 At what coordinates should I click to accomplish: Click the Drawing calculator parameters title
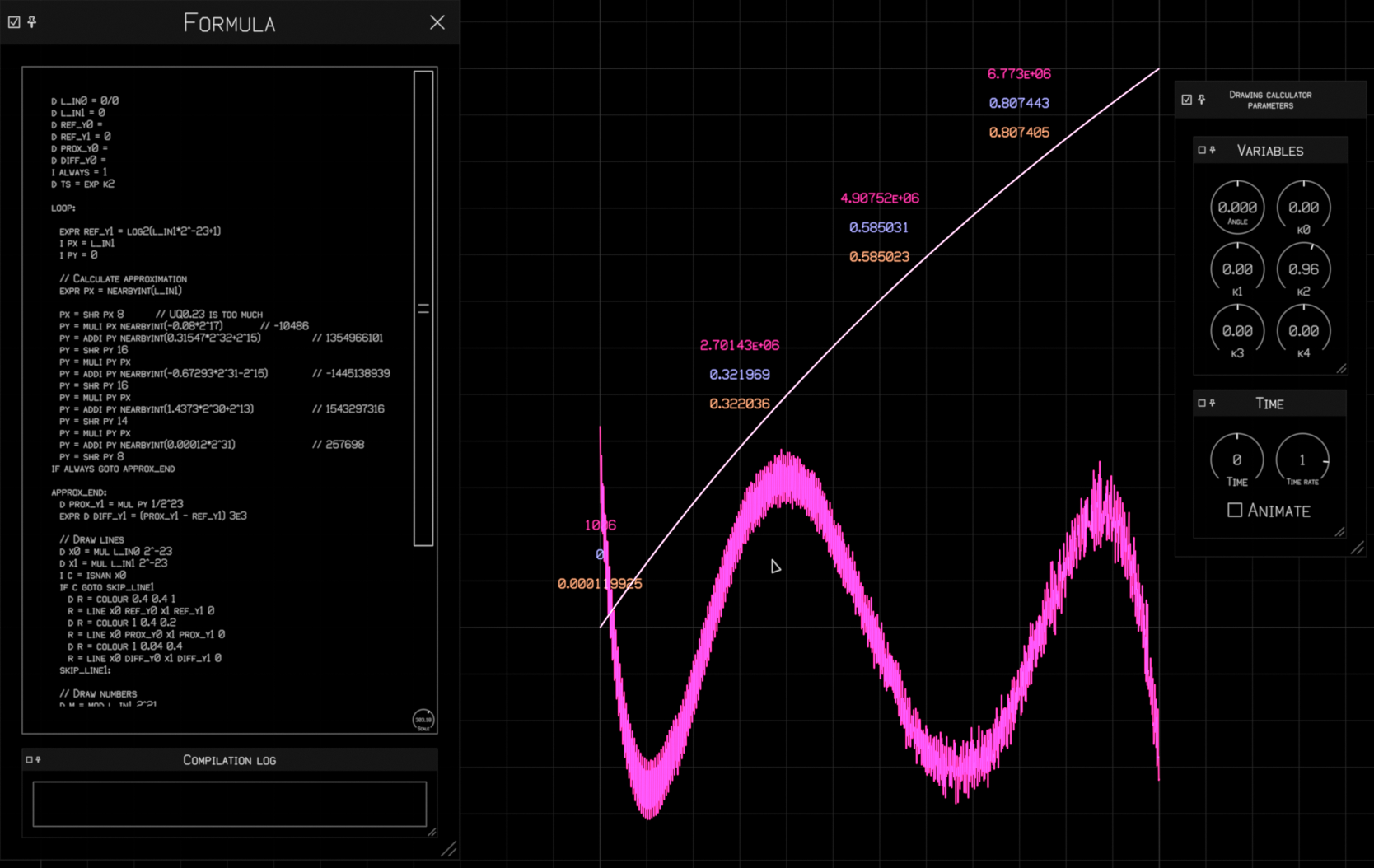point(1270,100)
